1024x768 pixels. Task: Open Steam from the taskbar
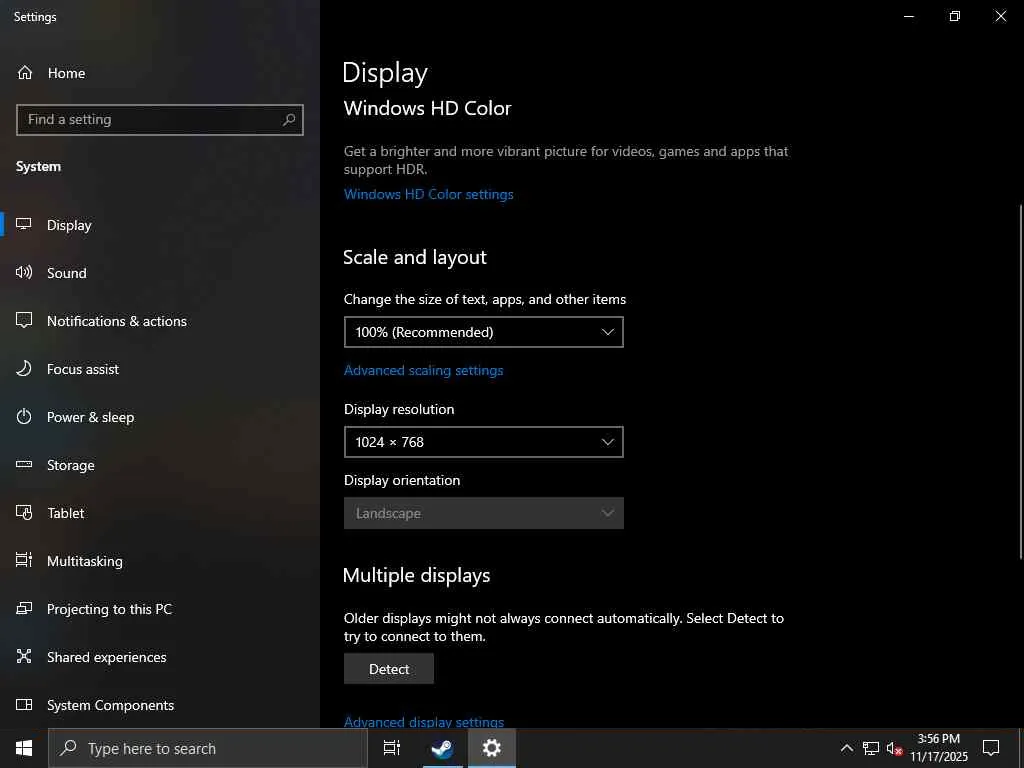pyautogui.click(x=442, y=748)
